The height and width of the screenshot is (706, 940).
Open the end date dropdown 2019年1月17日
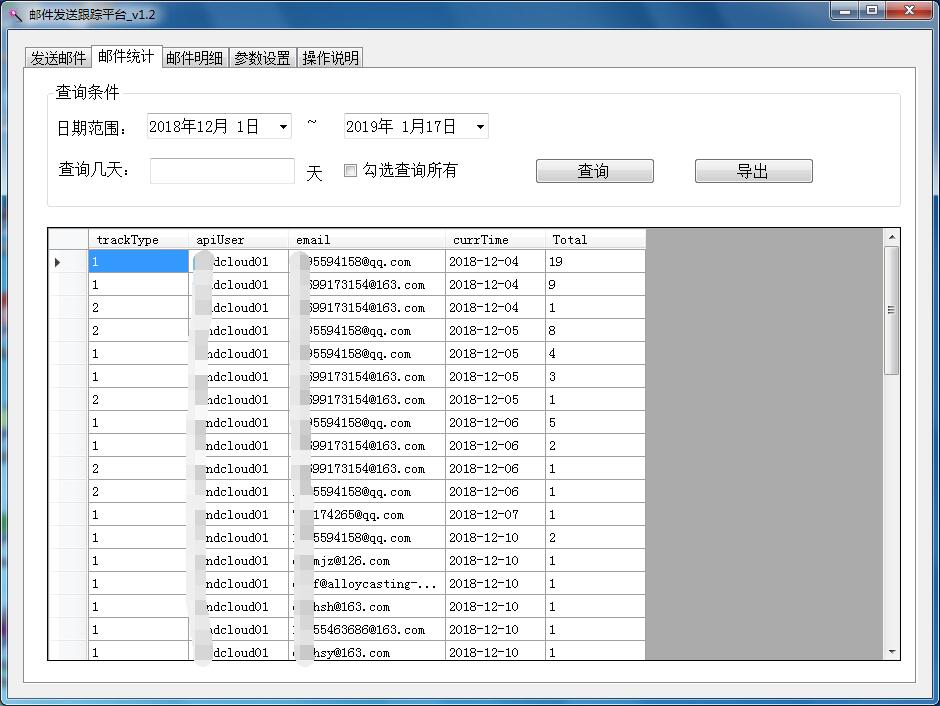[480, 127]
